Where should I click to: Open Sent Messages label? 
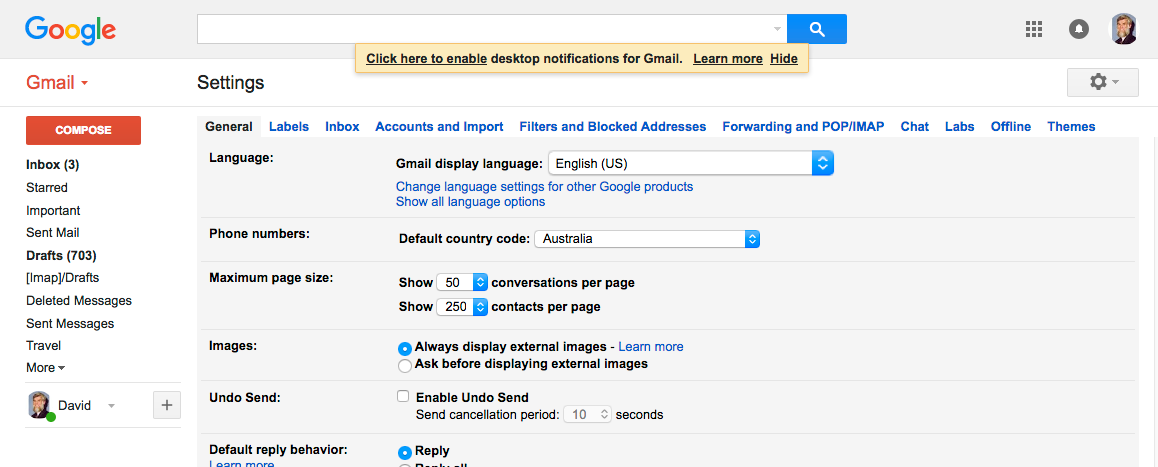70,324
